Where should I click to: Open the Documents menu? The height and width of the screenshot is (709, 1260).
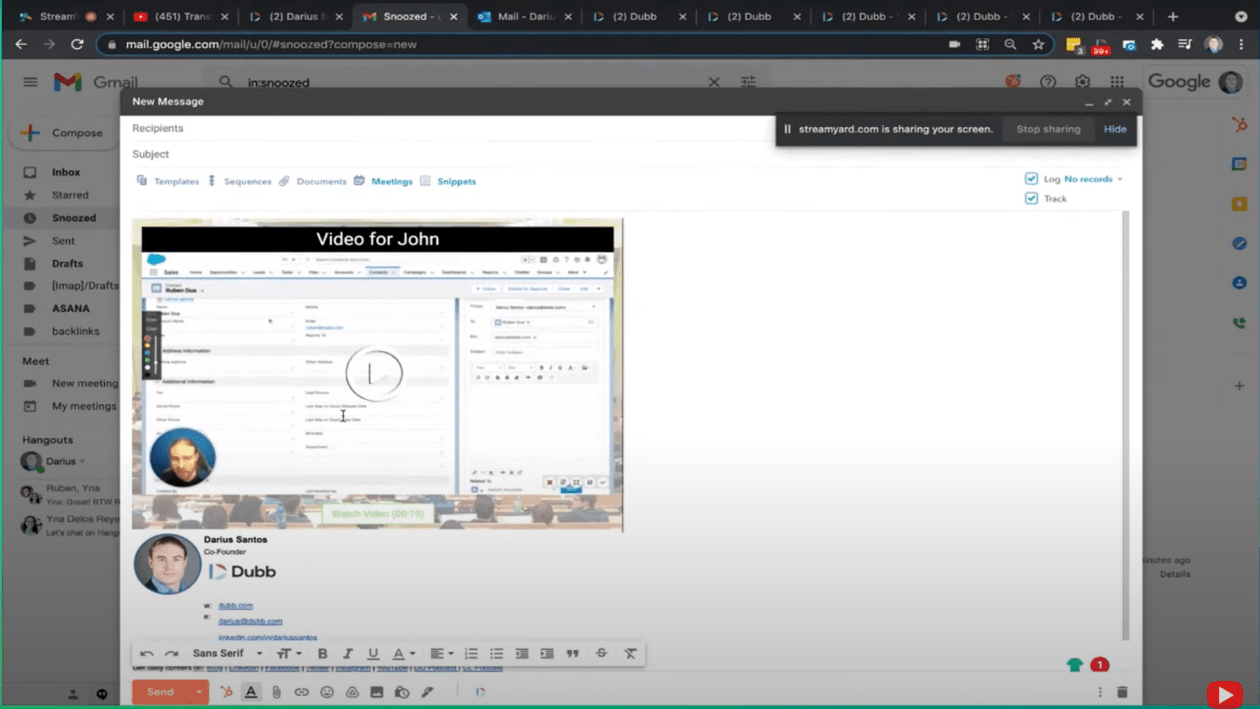313,181
